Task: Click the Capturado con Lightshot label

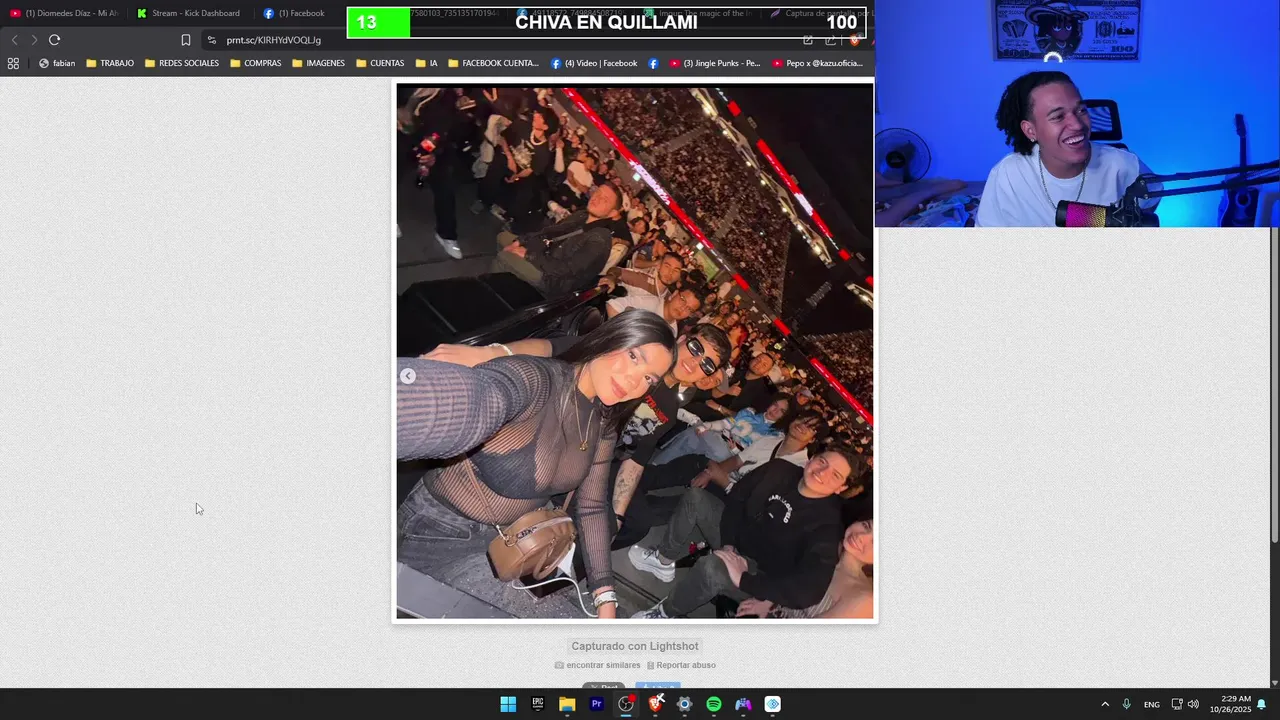Action: pos(635,646)
